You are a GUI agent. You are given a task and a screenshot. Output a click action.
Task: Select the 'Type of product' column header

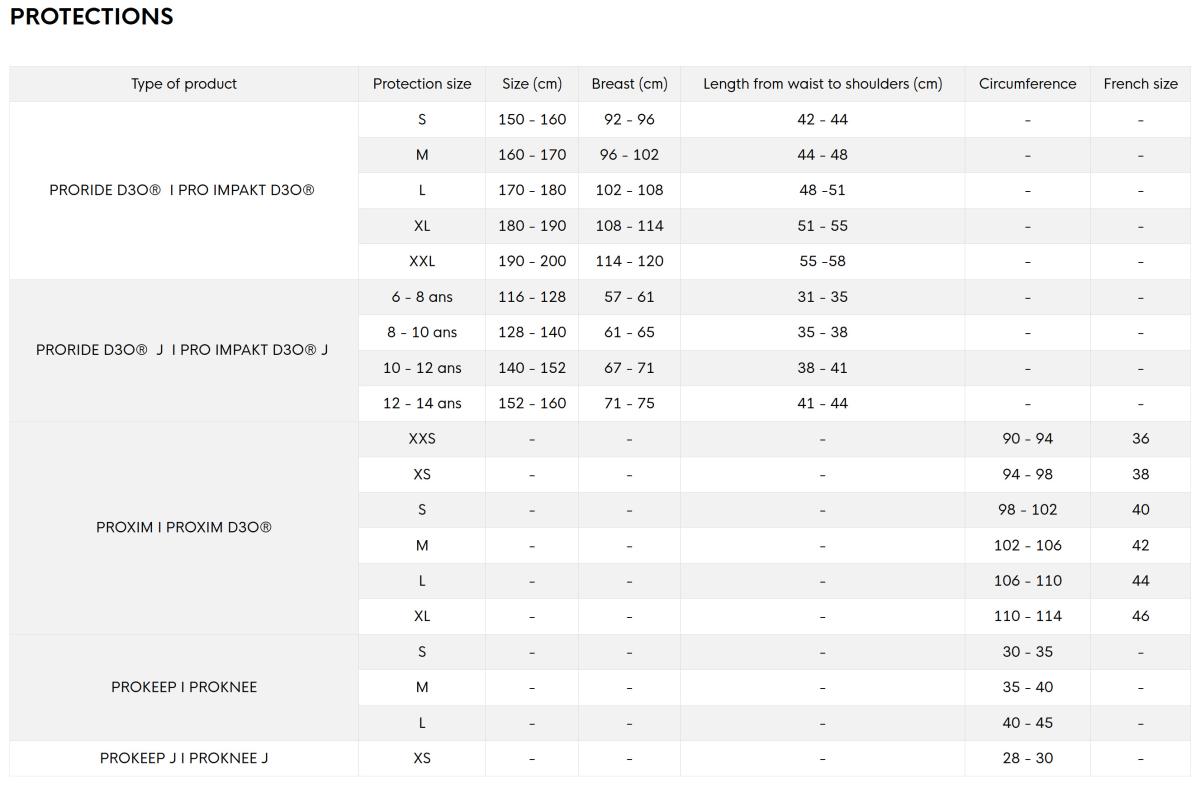click(184, 84)
